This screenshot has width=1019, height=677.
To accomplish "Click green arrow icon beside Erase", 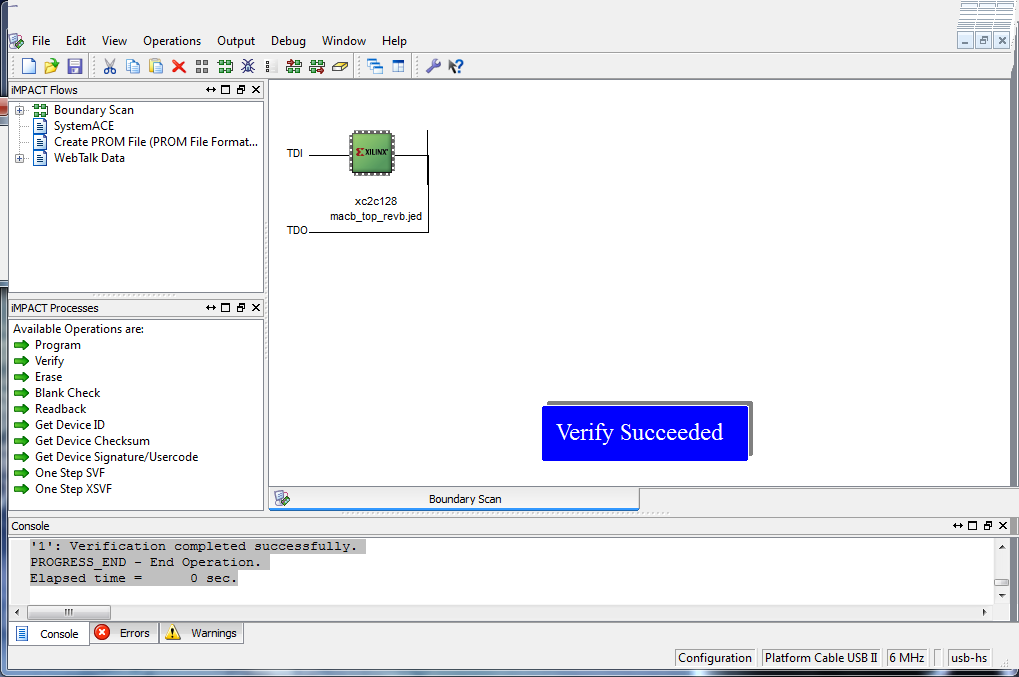I will pos(21,377).
